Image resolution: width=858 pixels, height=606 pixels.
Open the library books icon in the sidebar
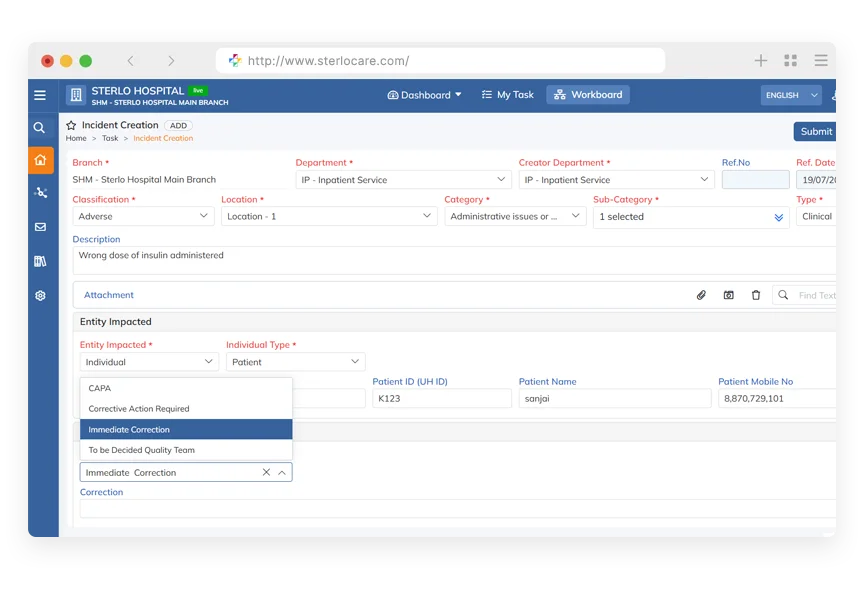click(x=40, y=261)
